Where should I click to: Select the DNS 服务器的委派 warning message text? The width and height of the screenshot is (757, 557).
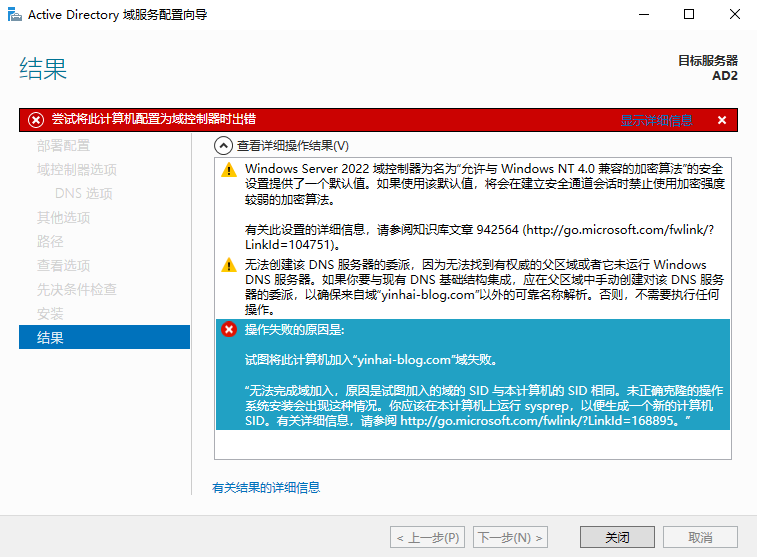coord(485,287)
